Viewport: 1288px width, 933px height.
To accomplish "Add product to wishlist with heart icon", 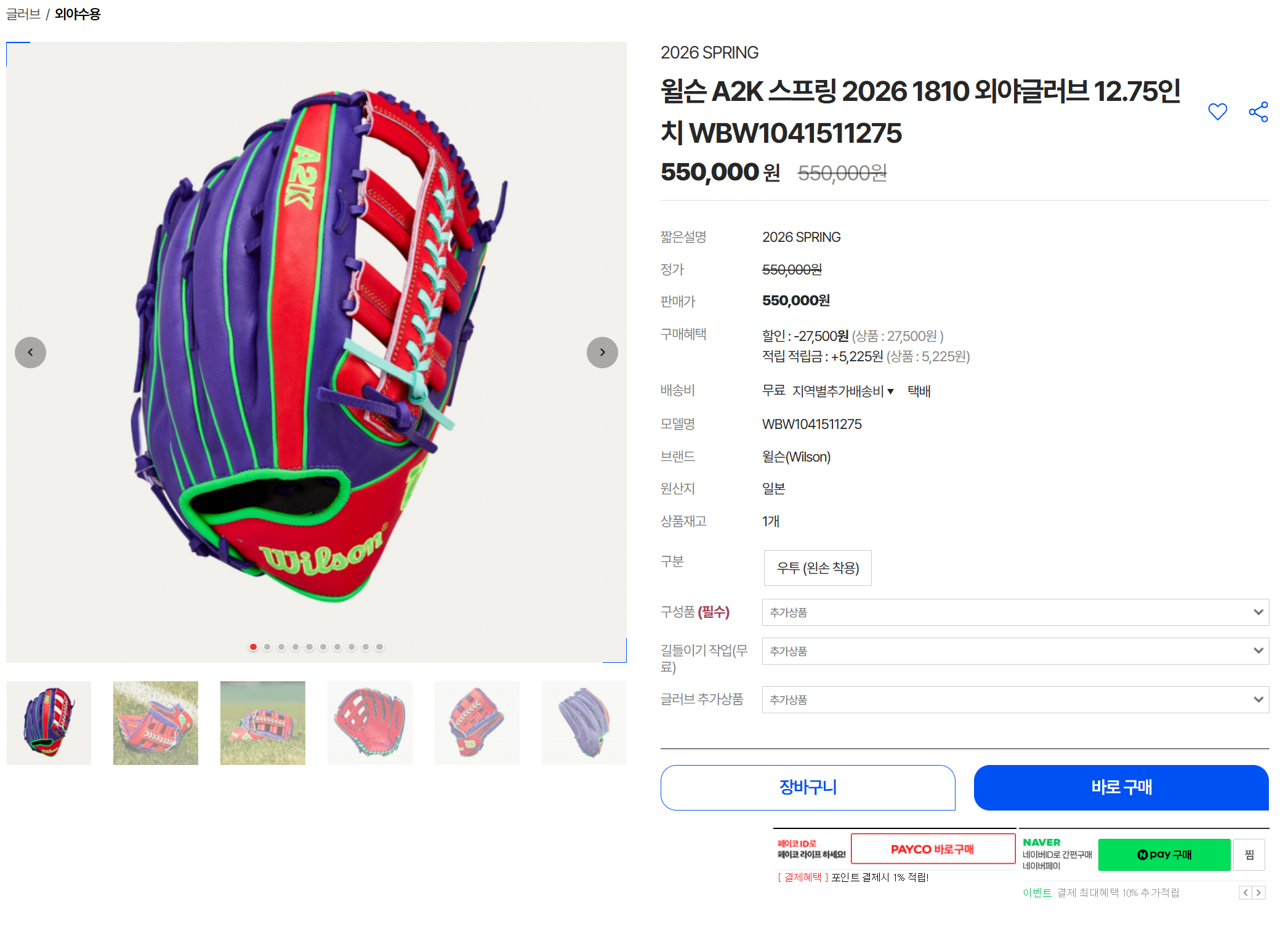I will click(1217, 112).
